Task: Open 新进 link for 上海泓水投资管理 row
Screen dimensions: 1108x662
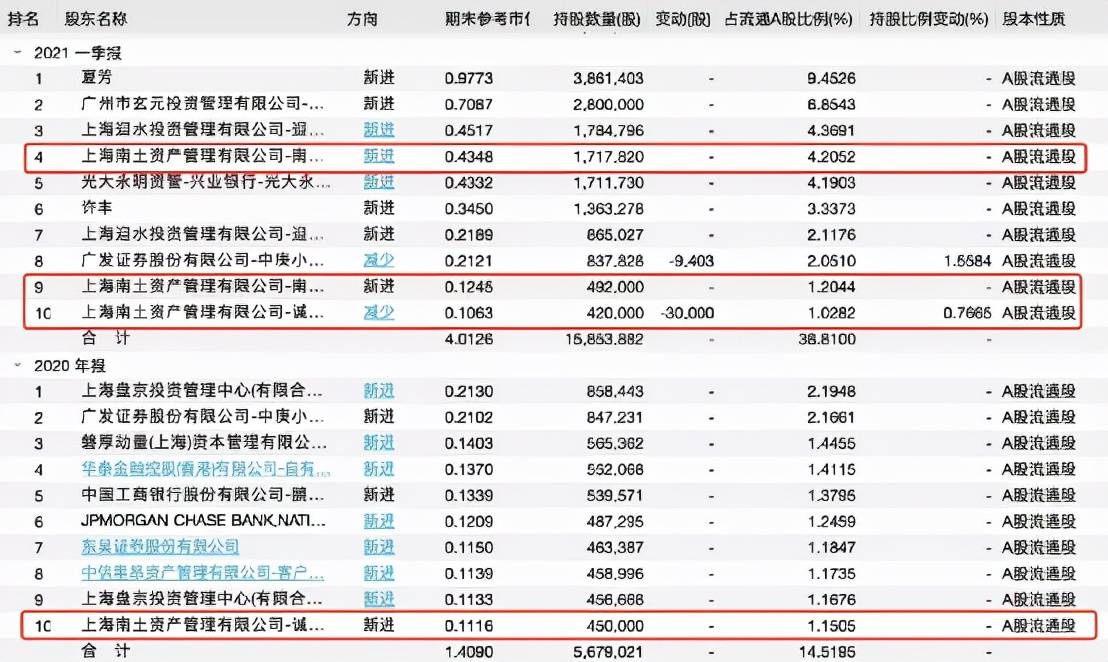Action: [378, 129]
